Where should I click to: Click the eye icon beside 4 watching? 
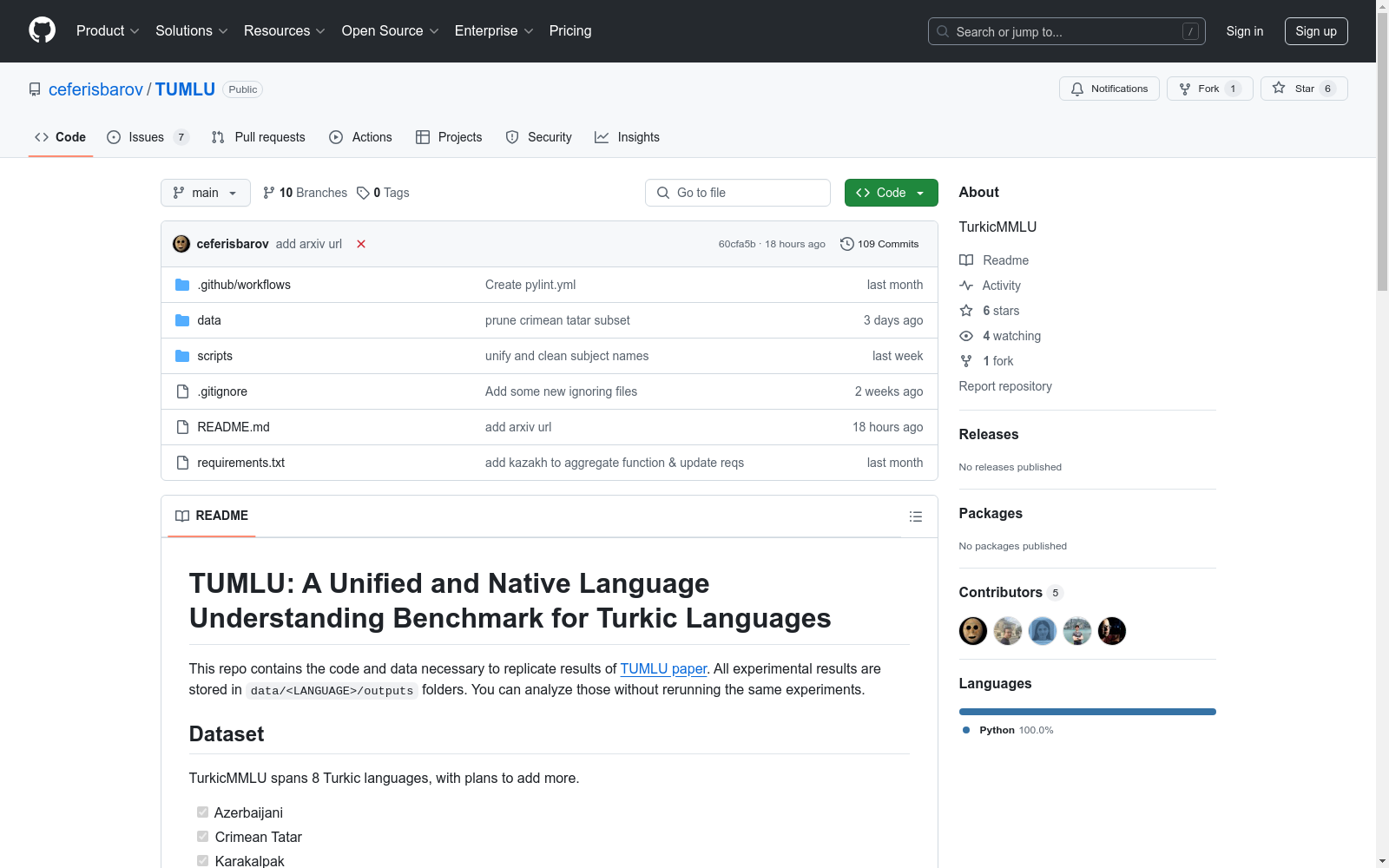(966, 336)
